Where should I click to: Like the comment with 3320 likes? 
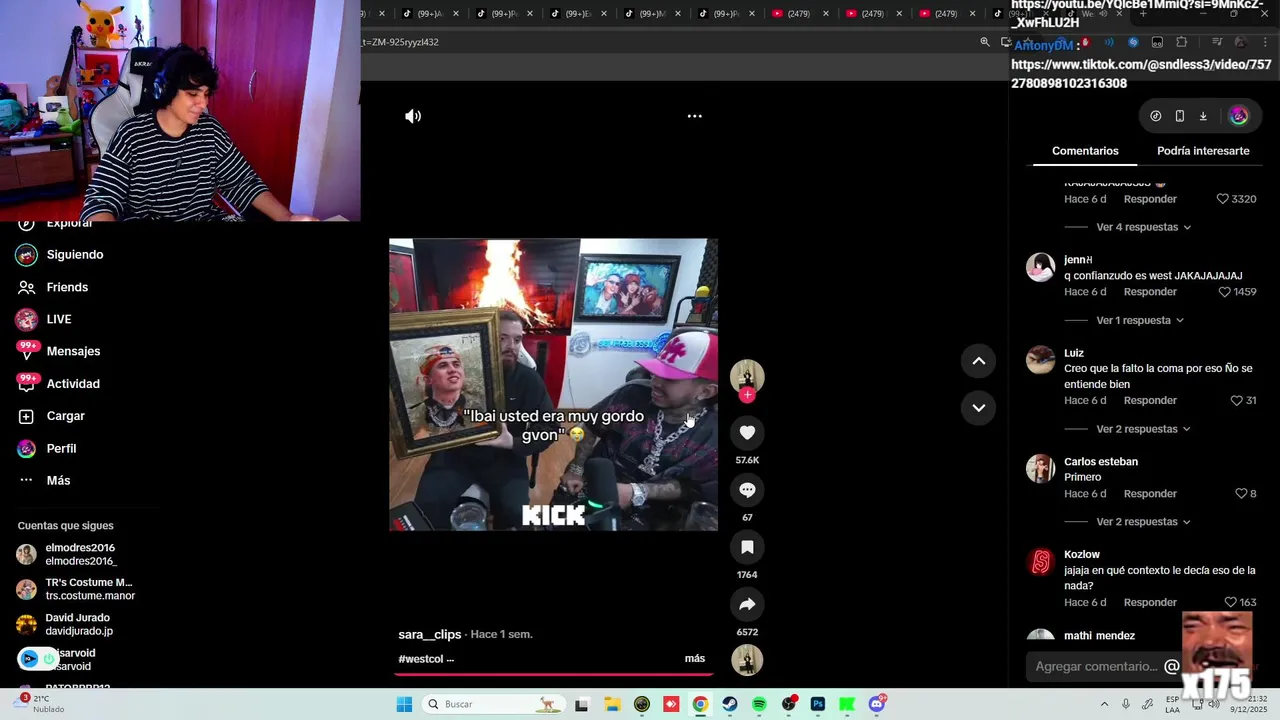coord(1222,199)
